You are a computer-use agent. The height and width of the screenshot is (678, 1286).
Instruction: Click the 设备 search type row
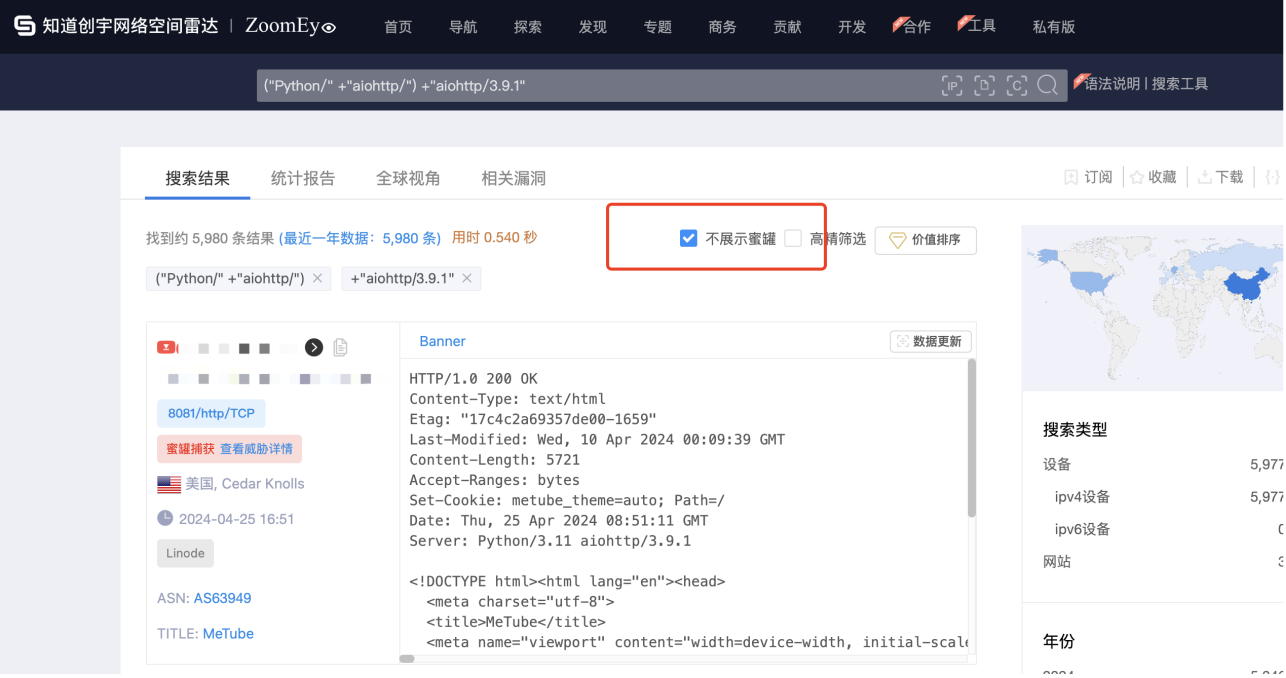click(x=1163, y=464)
